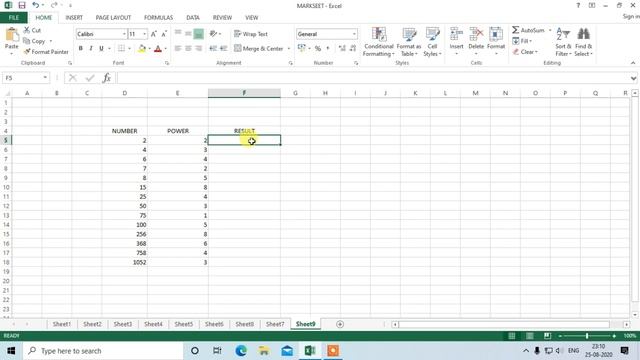Screen dimensions: 640x360
Task: Click Merge & Center button
Action: click(259, 49)
